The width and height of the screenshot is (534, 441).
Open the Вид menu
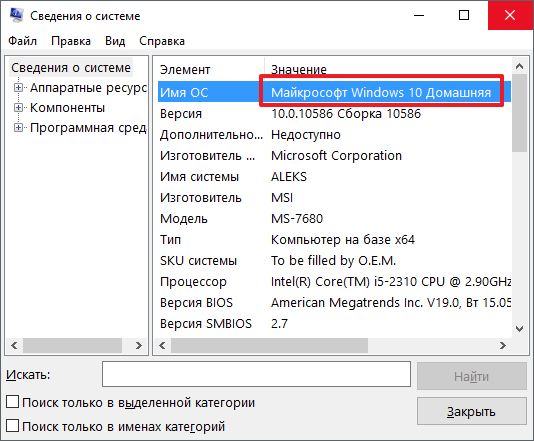pos(115,41)
